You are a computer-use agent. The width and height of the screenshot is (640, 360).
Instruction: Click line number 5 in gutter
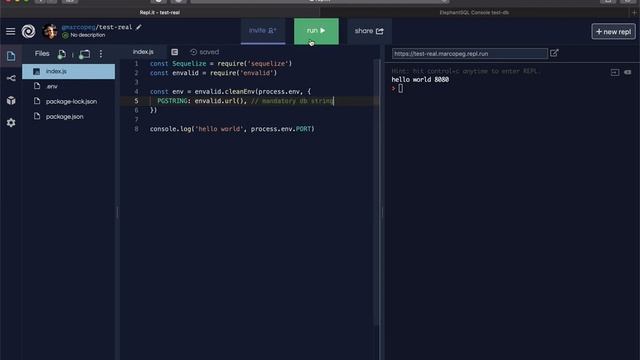click(x=136, y=101)
